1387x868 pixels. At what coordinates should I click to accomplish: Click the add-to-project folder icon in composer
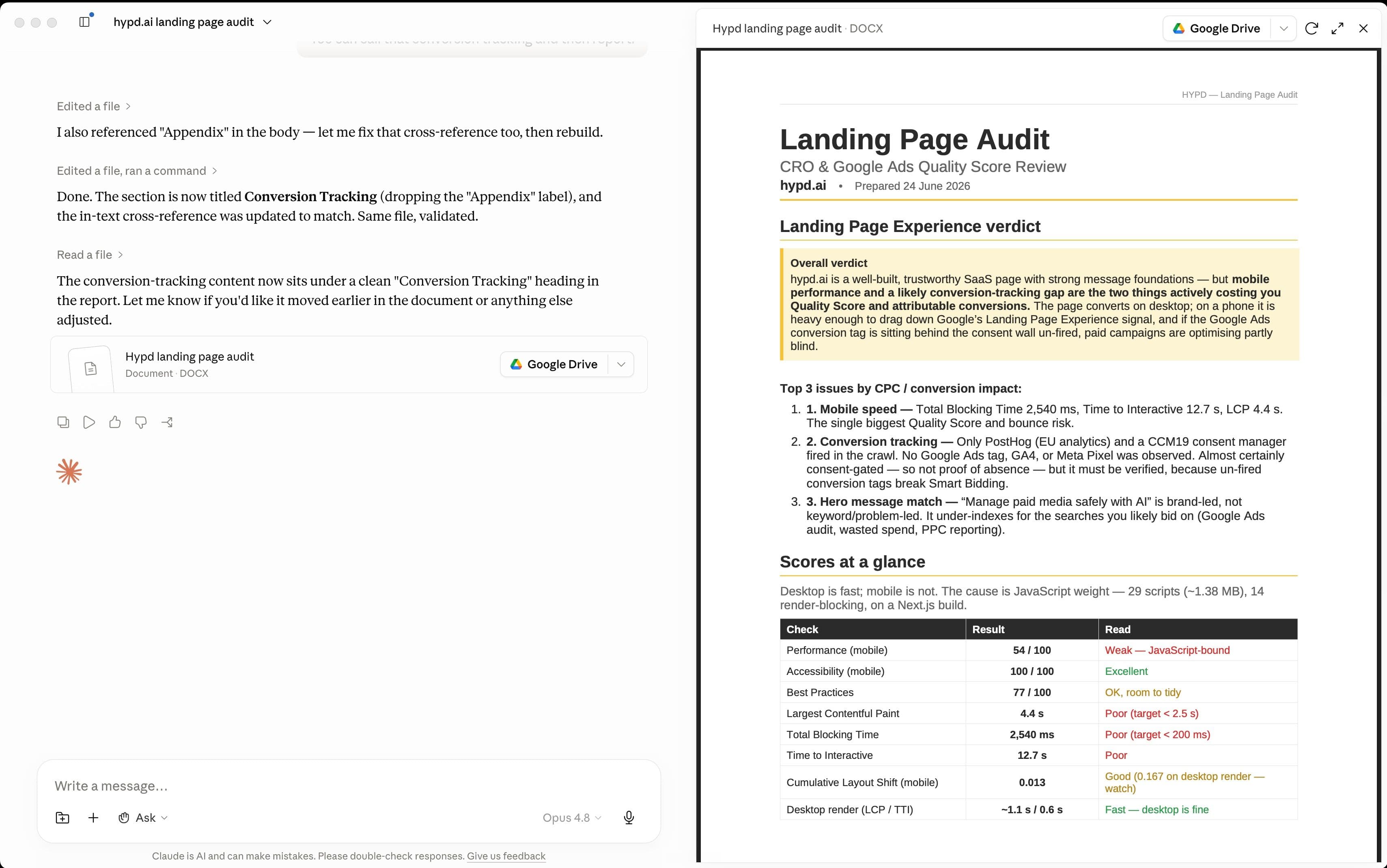click(62, 817)
